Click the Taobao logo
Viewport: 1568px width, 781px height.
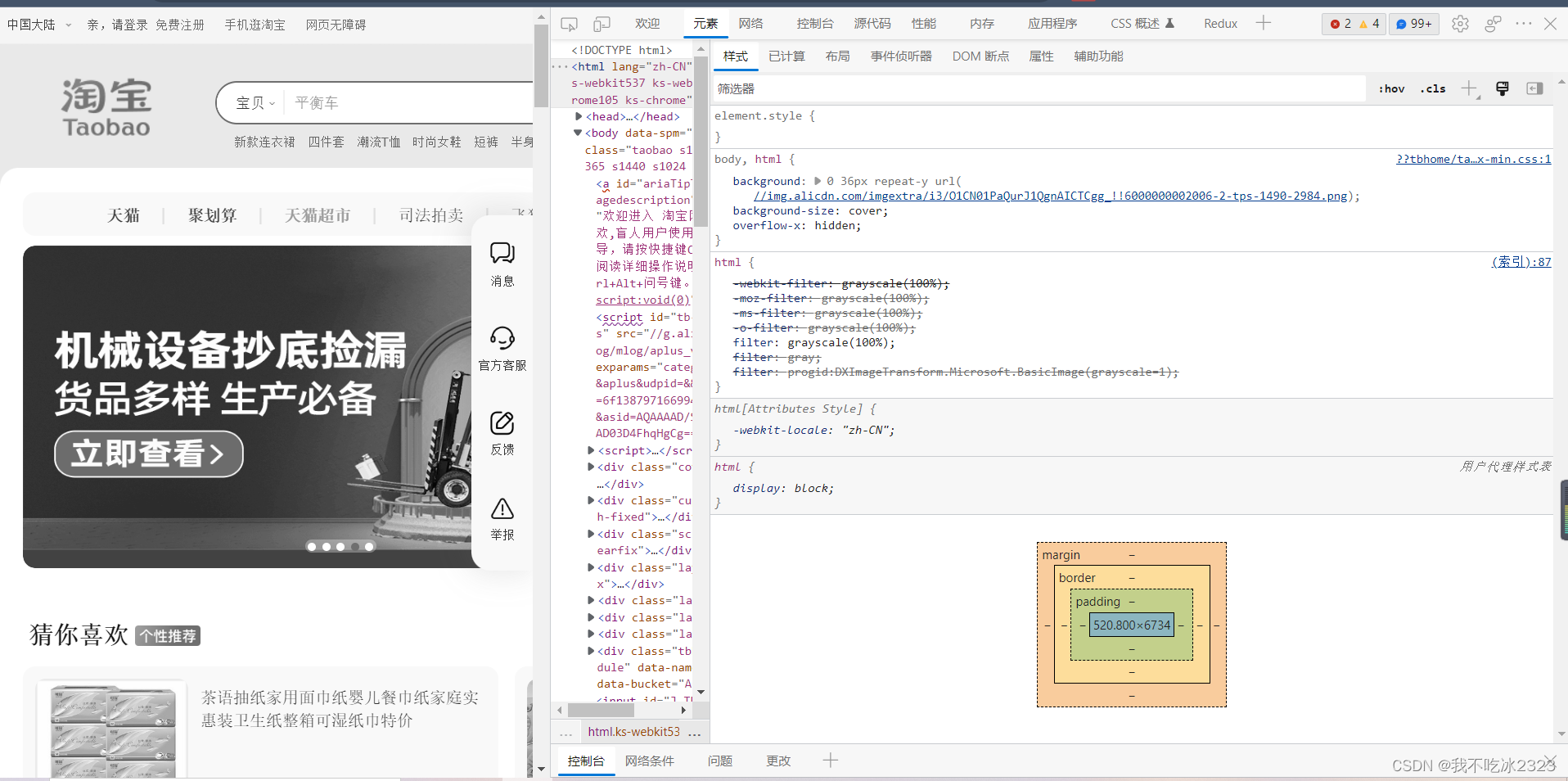(106, 107)
